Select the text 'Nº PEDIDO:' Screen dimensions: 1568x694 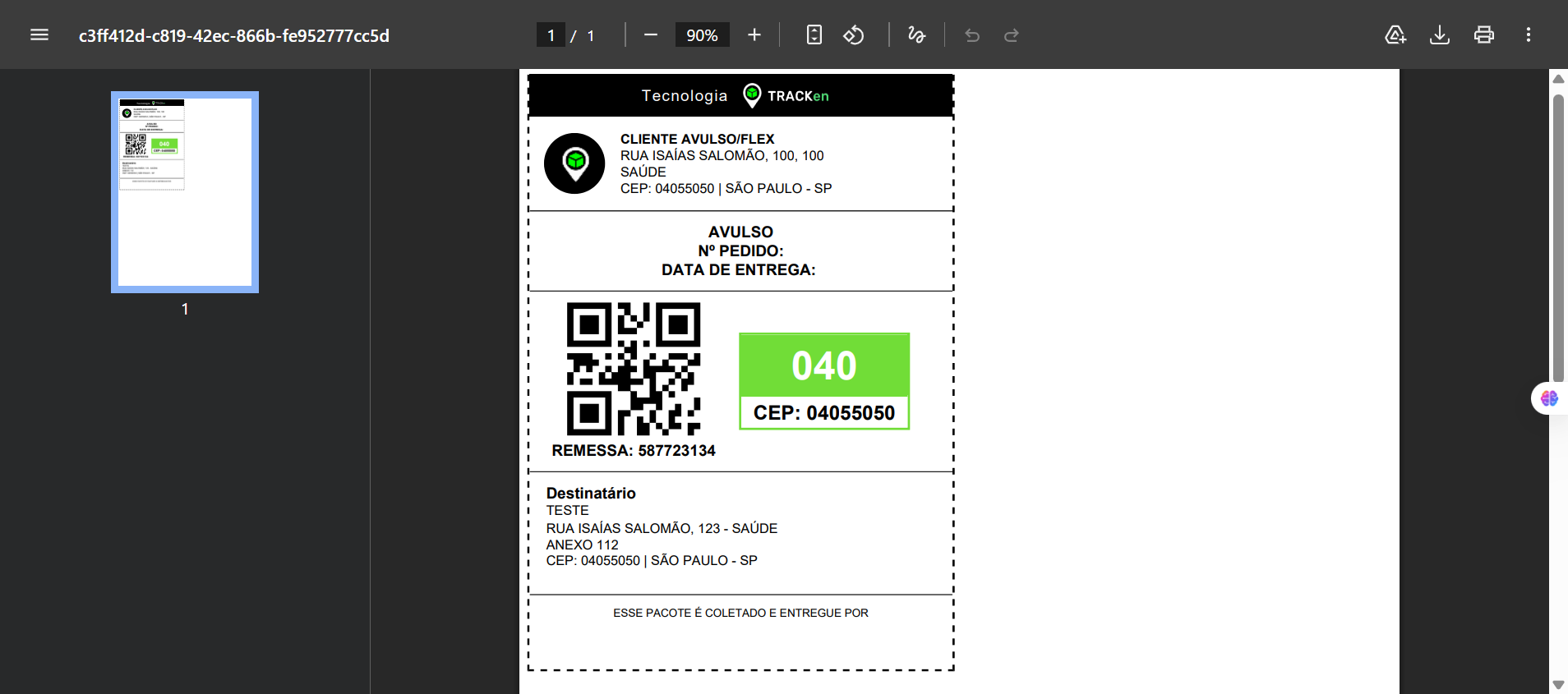coord(740,250)
